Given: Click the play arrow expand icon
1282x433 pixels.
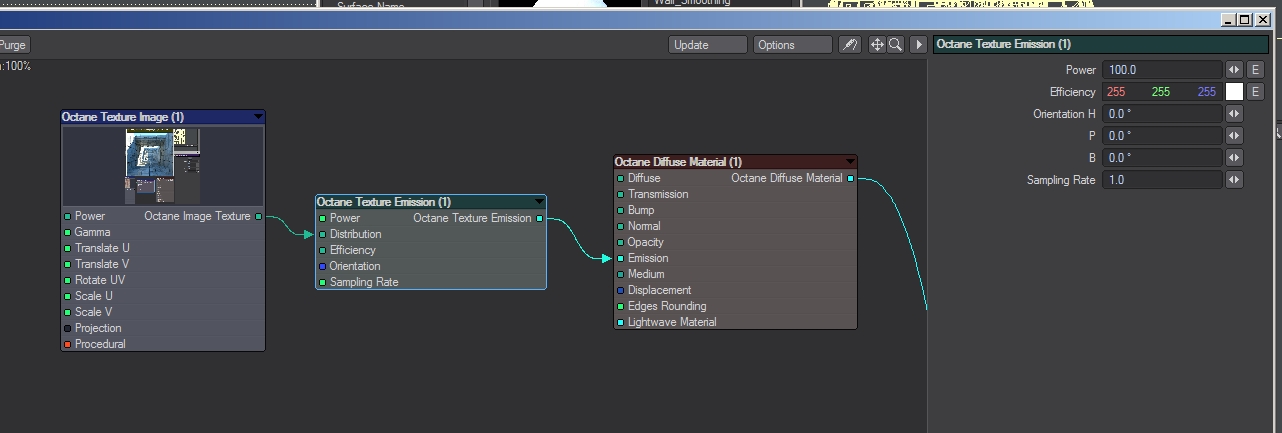Looking at the screenshot, I should [x=918, y=45].
